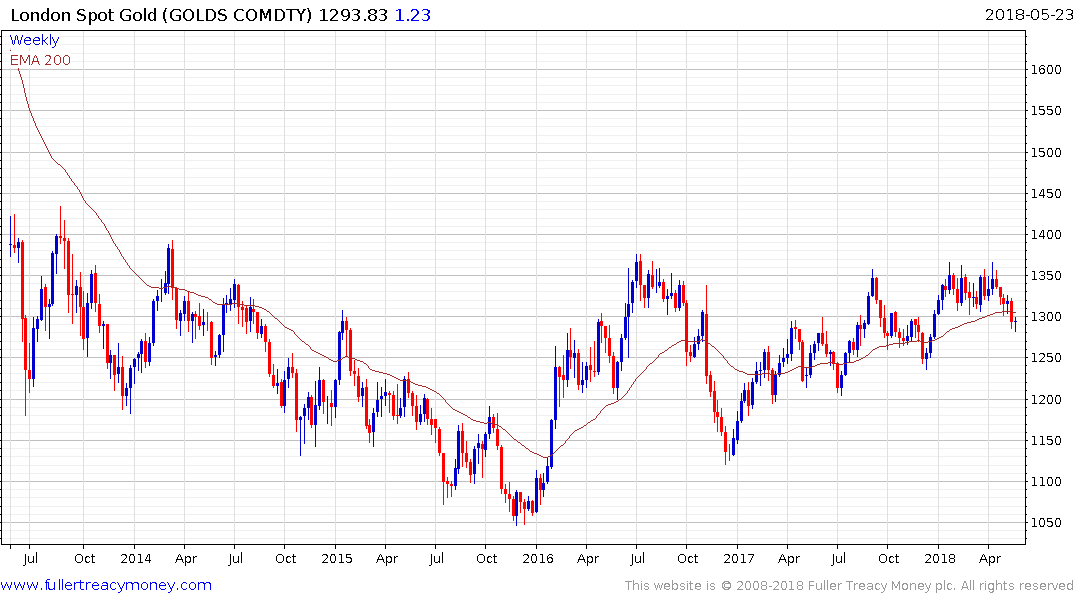
Task: Select the 1300 price axis label
Action: (x=1046, y=317)
